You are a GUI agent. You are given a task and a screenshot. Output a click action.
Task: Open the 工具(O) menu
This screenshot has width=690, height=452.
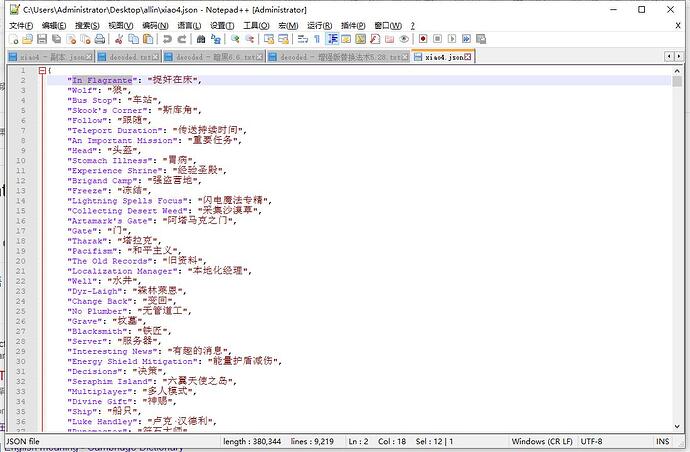click(x=256, y=26)
